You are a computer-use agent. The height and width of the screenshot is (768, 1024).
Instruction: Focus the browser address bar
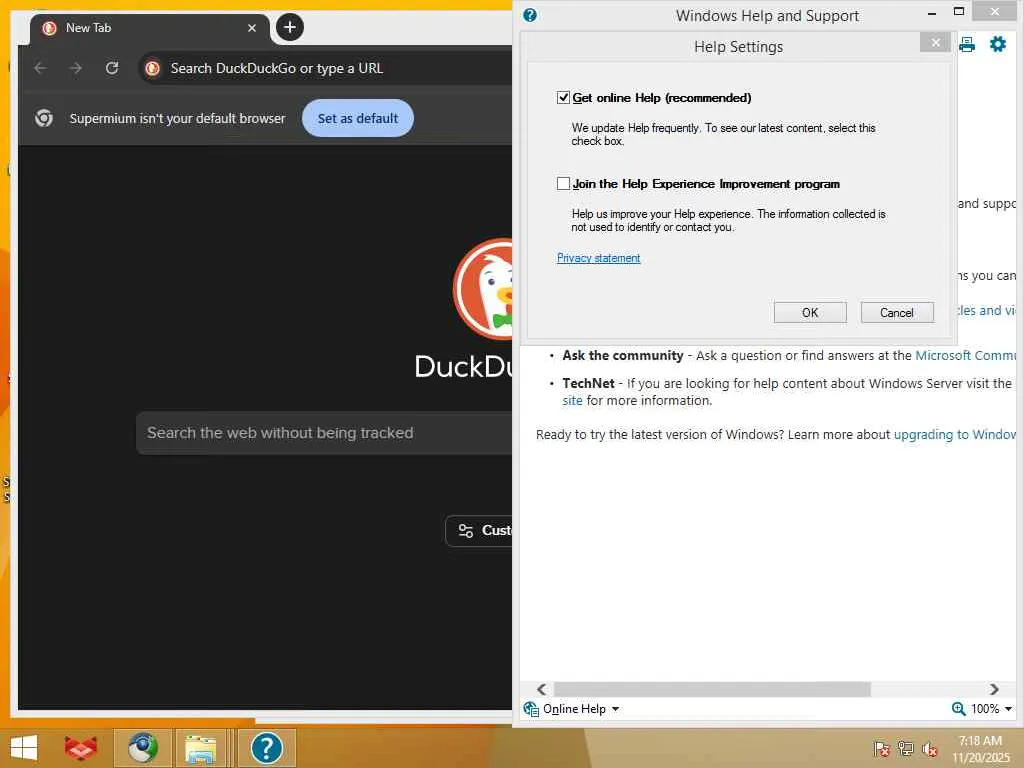click(x=327, y=68)
